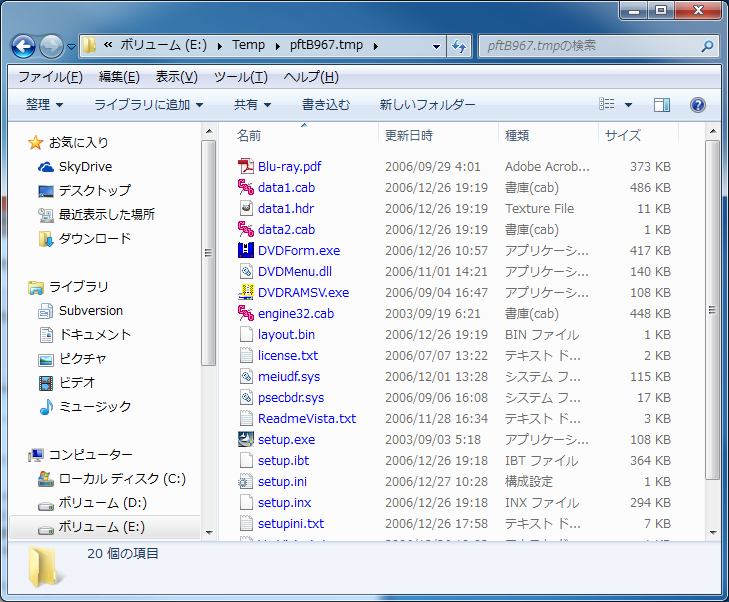The width and height of the screenshot is (729, 602).
Task: Open the 整理 dropdown in toolbar
Action: point(44,105)
